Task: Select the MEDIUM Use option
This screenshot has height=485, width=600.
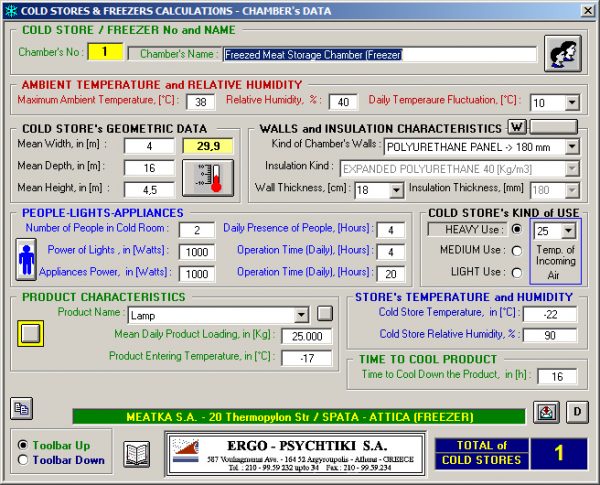Action: 516,250
